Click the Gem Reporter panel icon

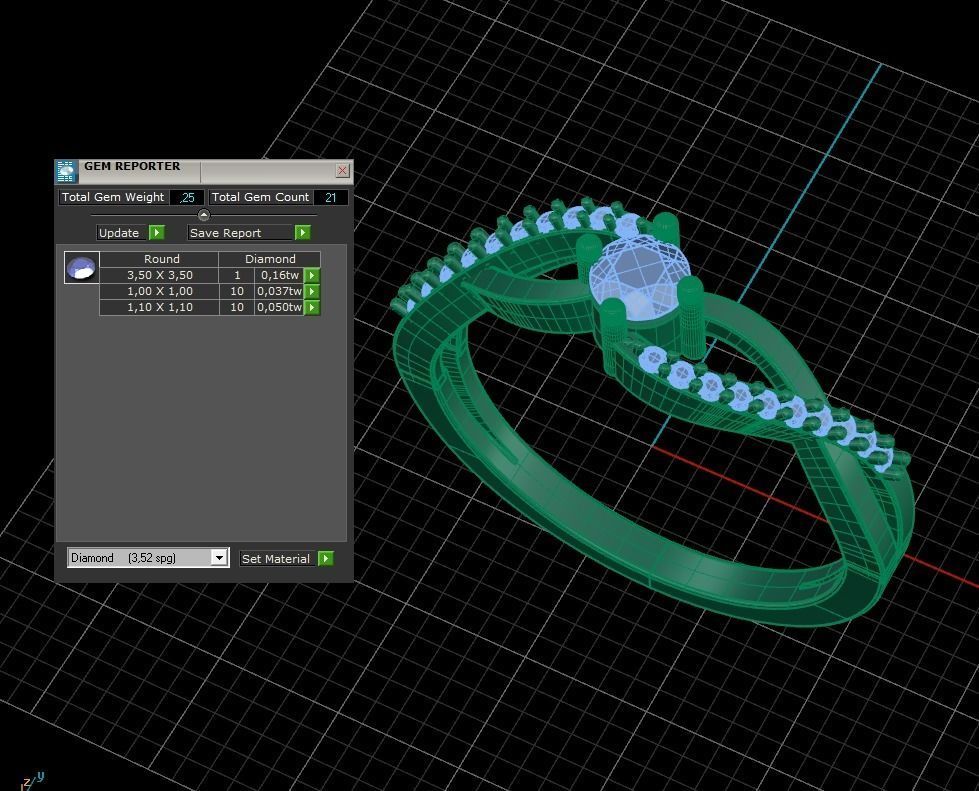[66, 170]
